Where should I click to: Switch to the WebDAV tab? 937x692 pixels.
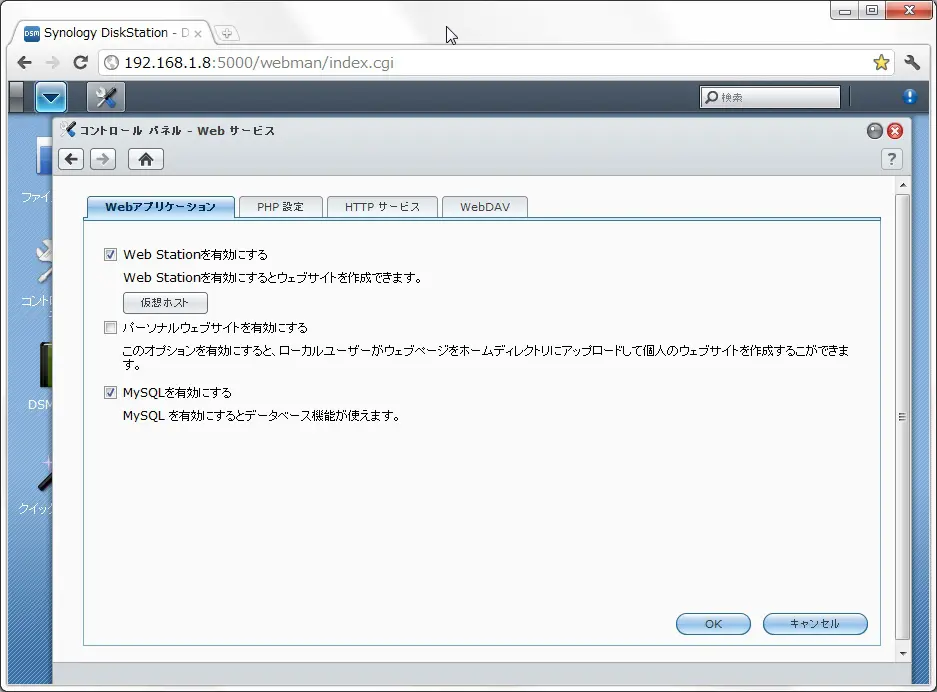tap(485, 207)
